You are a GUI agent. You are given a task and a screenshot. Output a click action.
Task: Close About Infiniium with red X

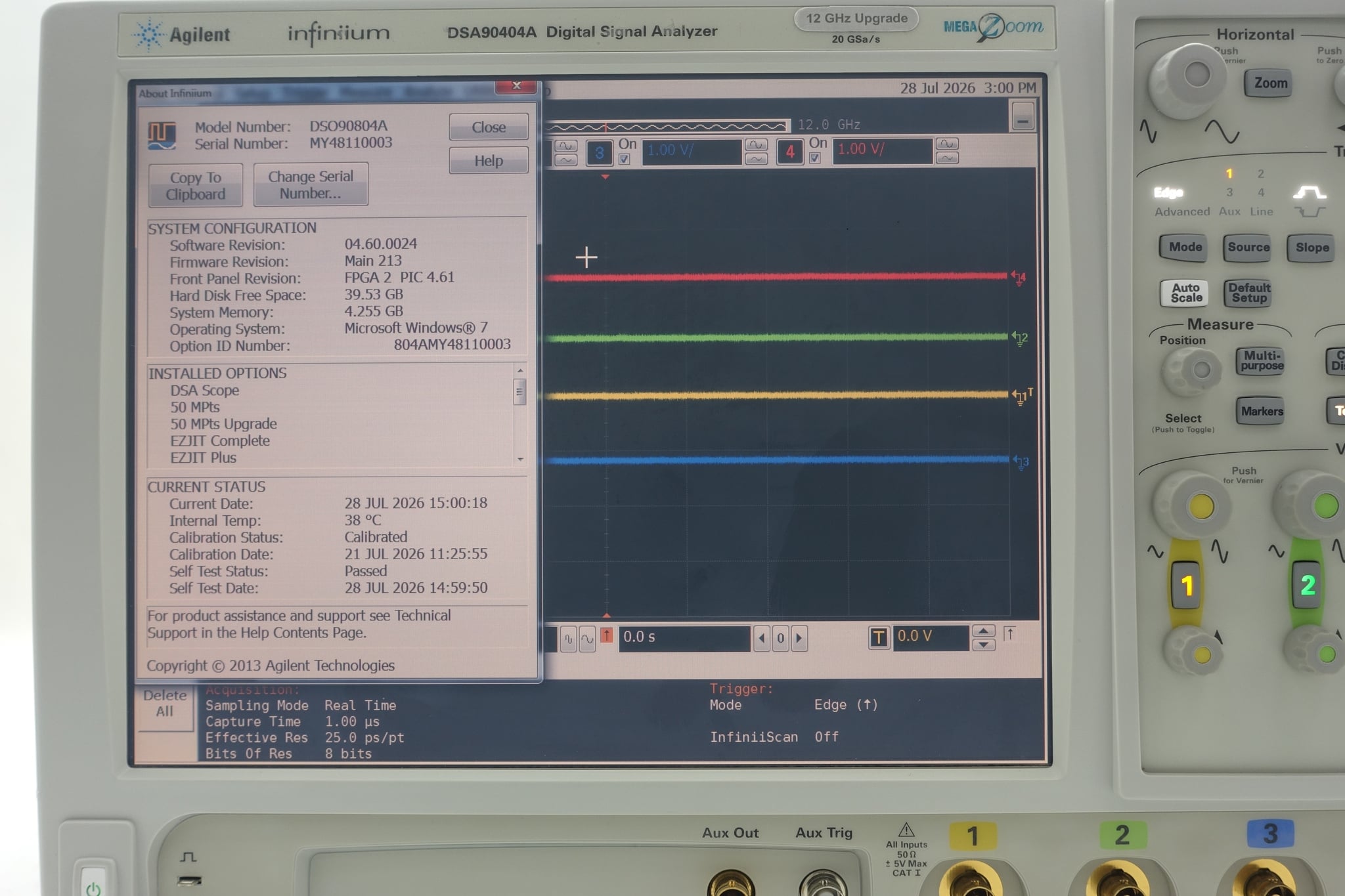[516, 86]
